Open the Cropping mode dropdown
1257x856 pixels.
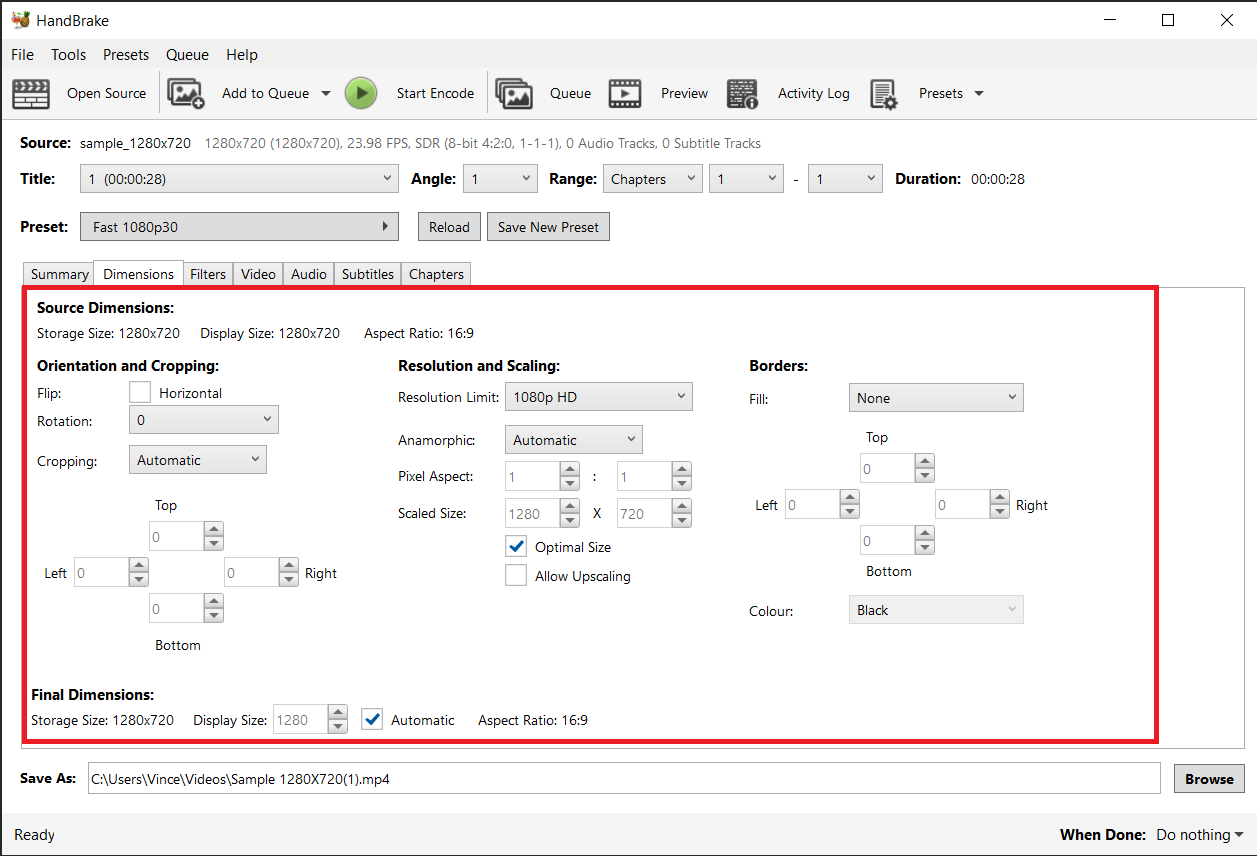pos(197,459)
